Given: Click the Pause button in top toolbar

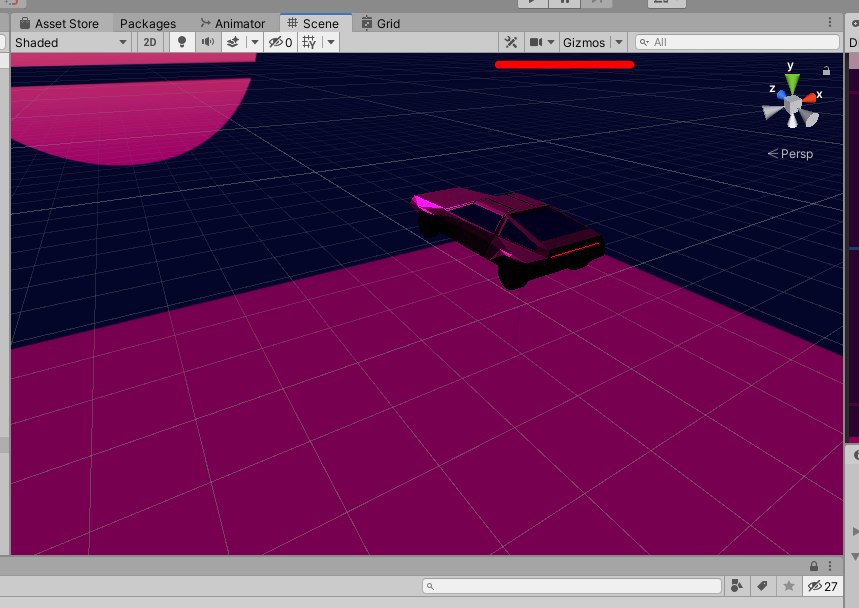Looking at the screenshot, I should (564, 2).
